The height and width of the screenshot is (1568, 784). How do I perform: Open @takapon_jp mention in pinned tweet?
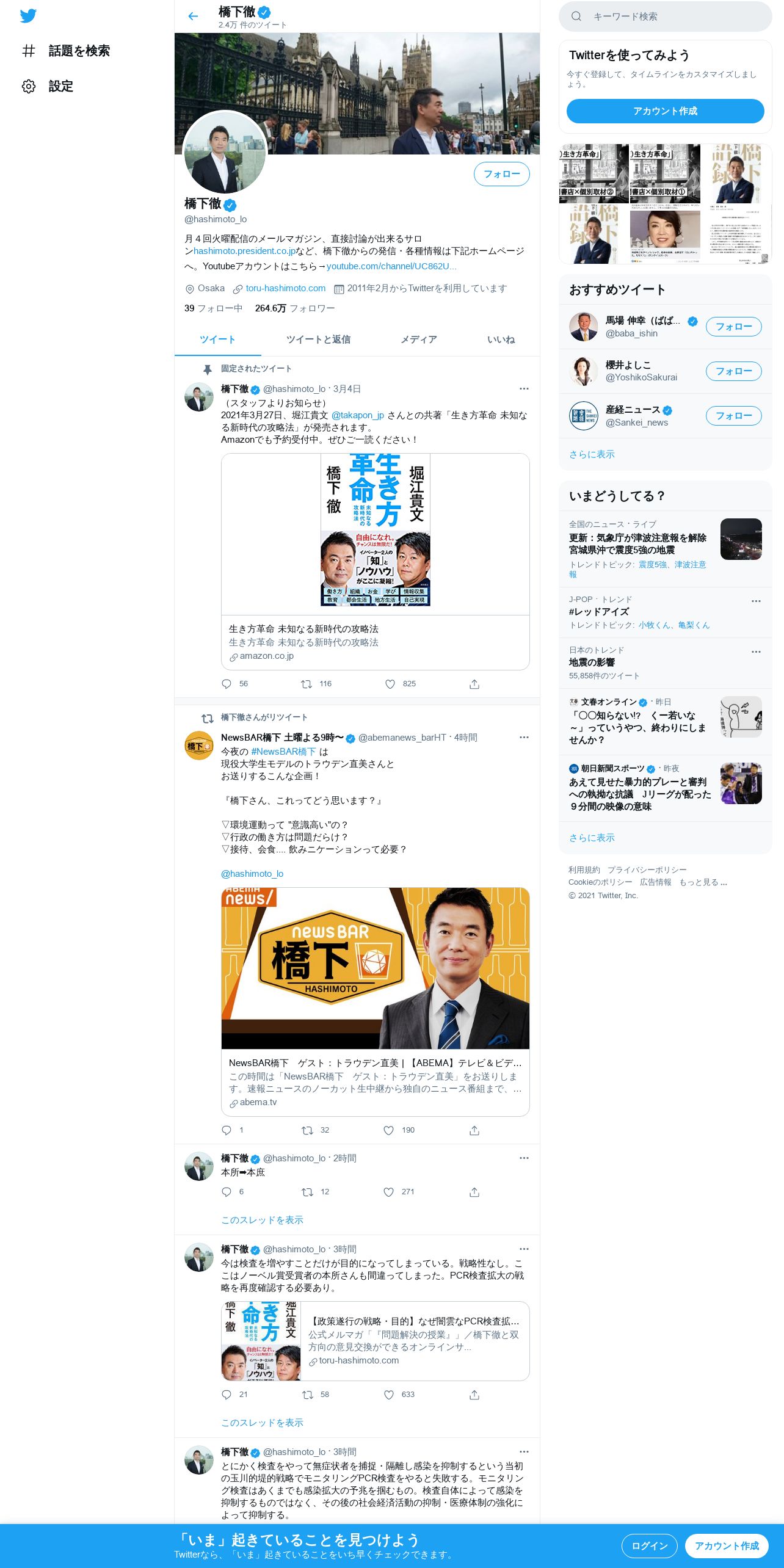tap(358, 415)
